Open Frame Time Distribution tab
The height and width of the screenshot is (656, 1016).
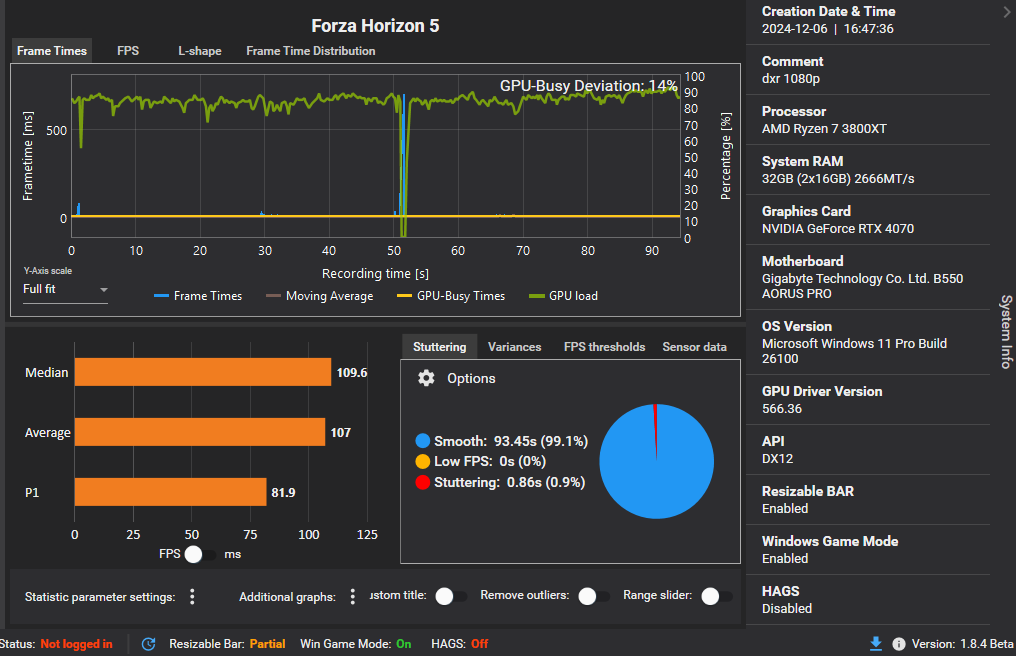coord(310,51)
